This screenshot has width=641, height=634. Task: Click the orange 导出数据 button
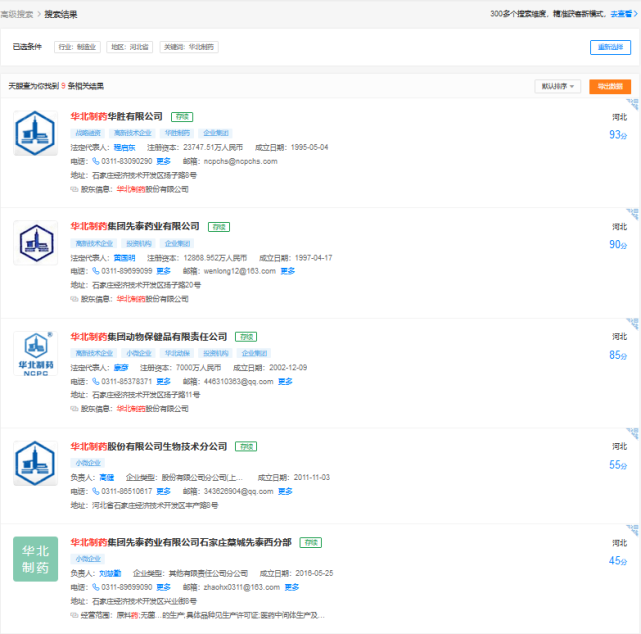610,86
